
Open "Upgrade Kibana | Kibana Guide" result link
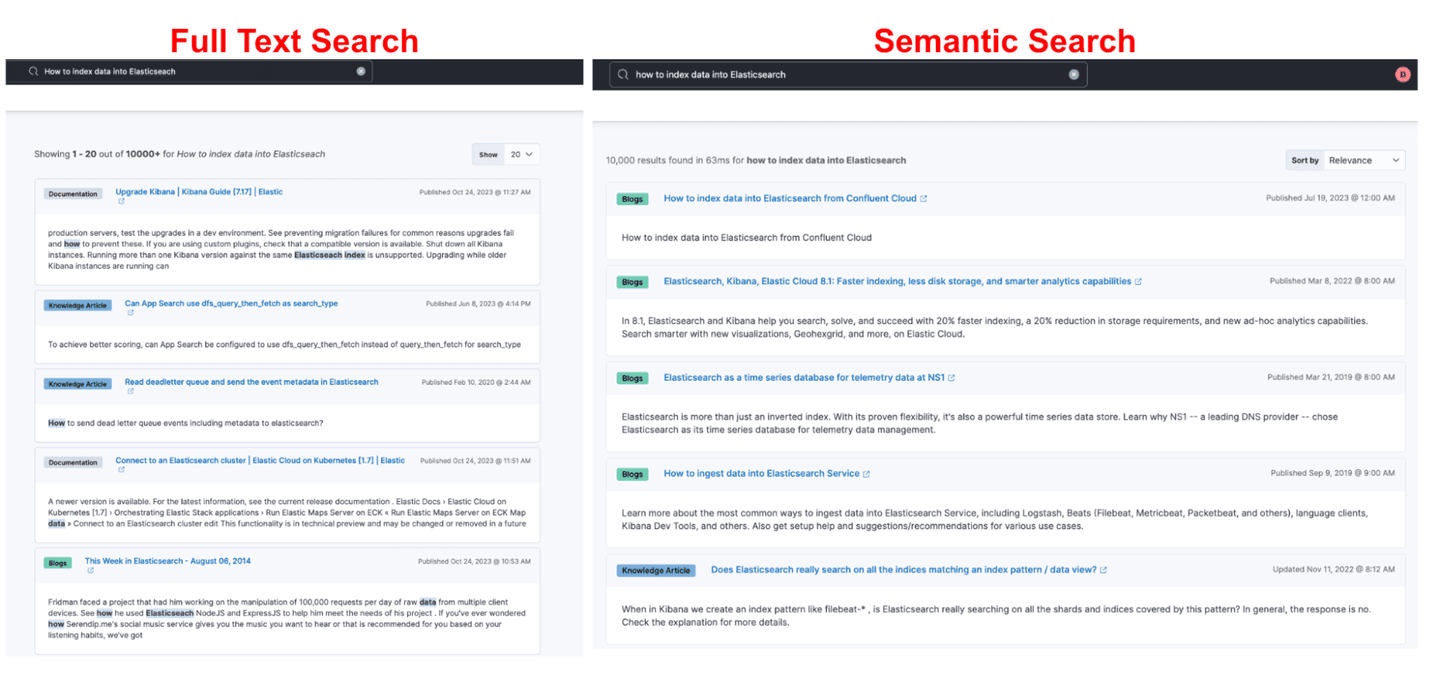(x=198, y=192)
